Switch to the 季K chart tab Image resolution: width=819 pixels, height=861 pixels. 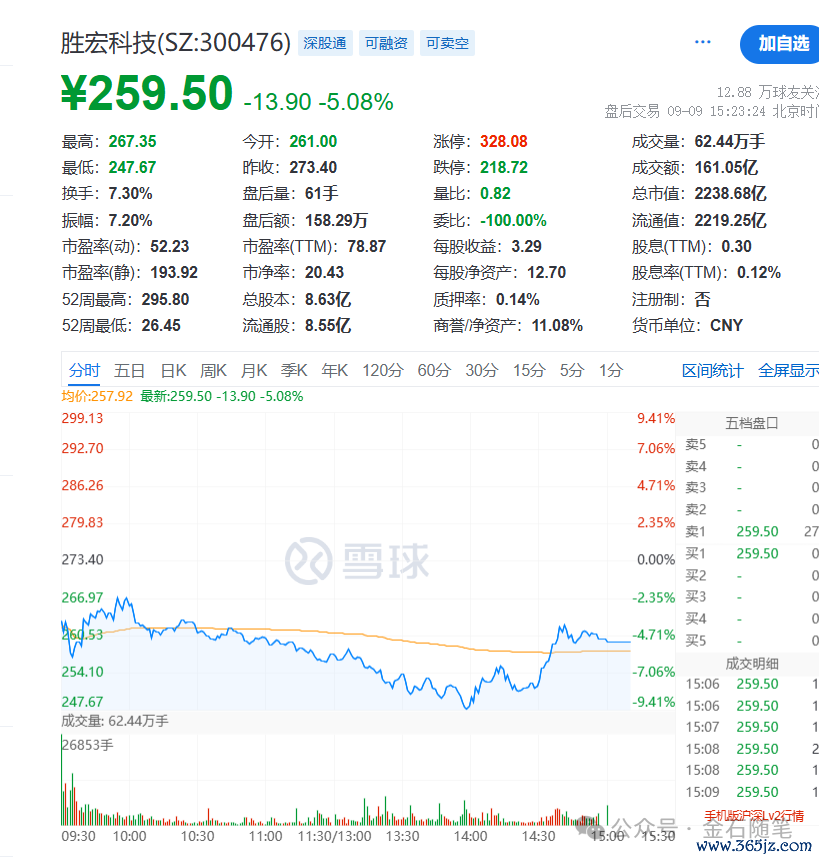pos(294,371)
